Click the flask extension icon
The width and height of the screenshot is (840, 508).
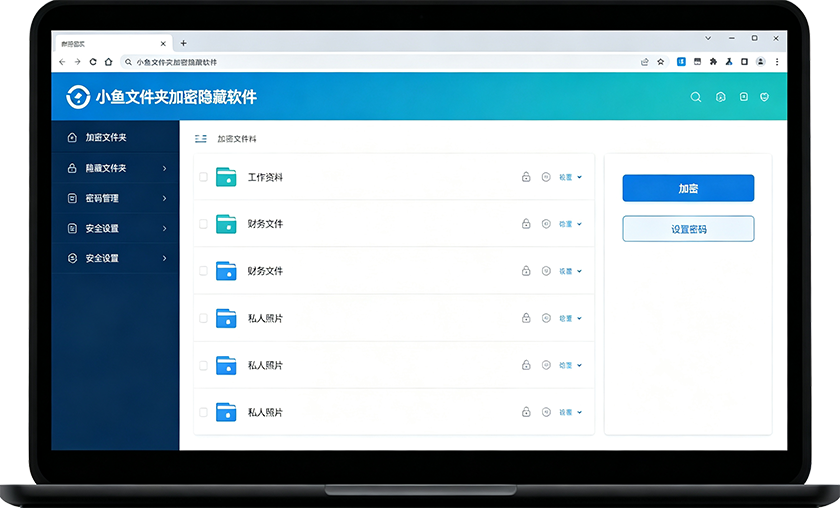(x=729, y=62)
